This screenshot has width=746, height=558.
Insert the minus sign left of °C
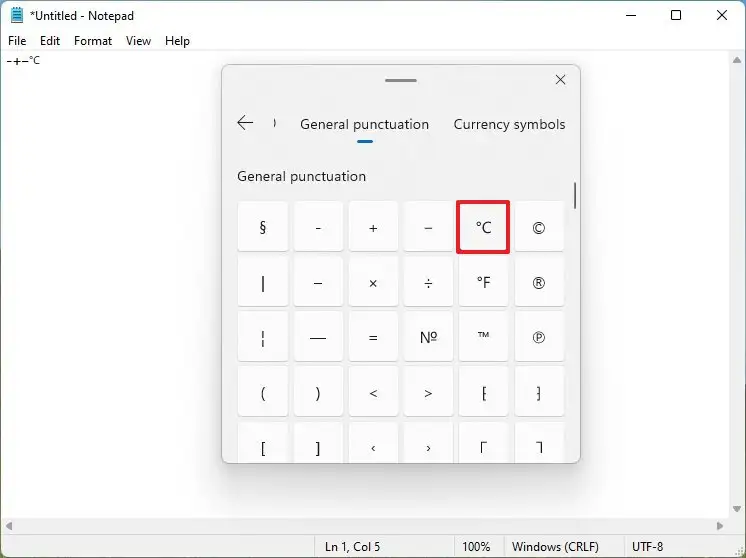click(428, 227)
